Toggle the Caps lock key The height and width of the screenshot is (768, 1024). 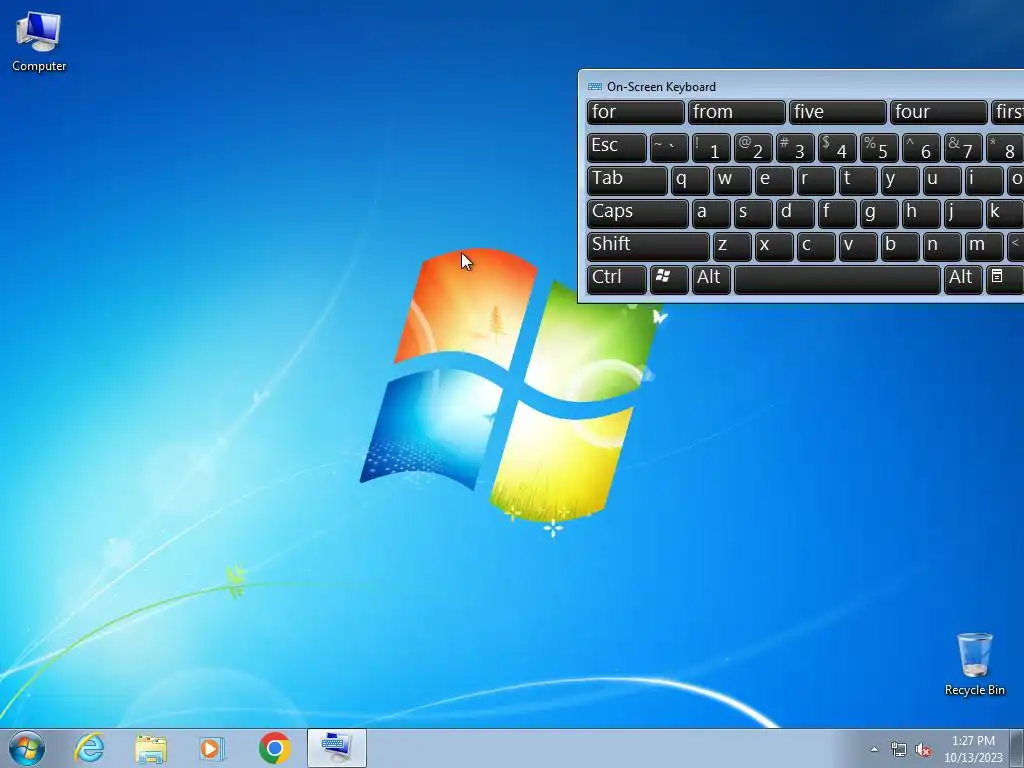pyautogui.click(x=637, y=214)
